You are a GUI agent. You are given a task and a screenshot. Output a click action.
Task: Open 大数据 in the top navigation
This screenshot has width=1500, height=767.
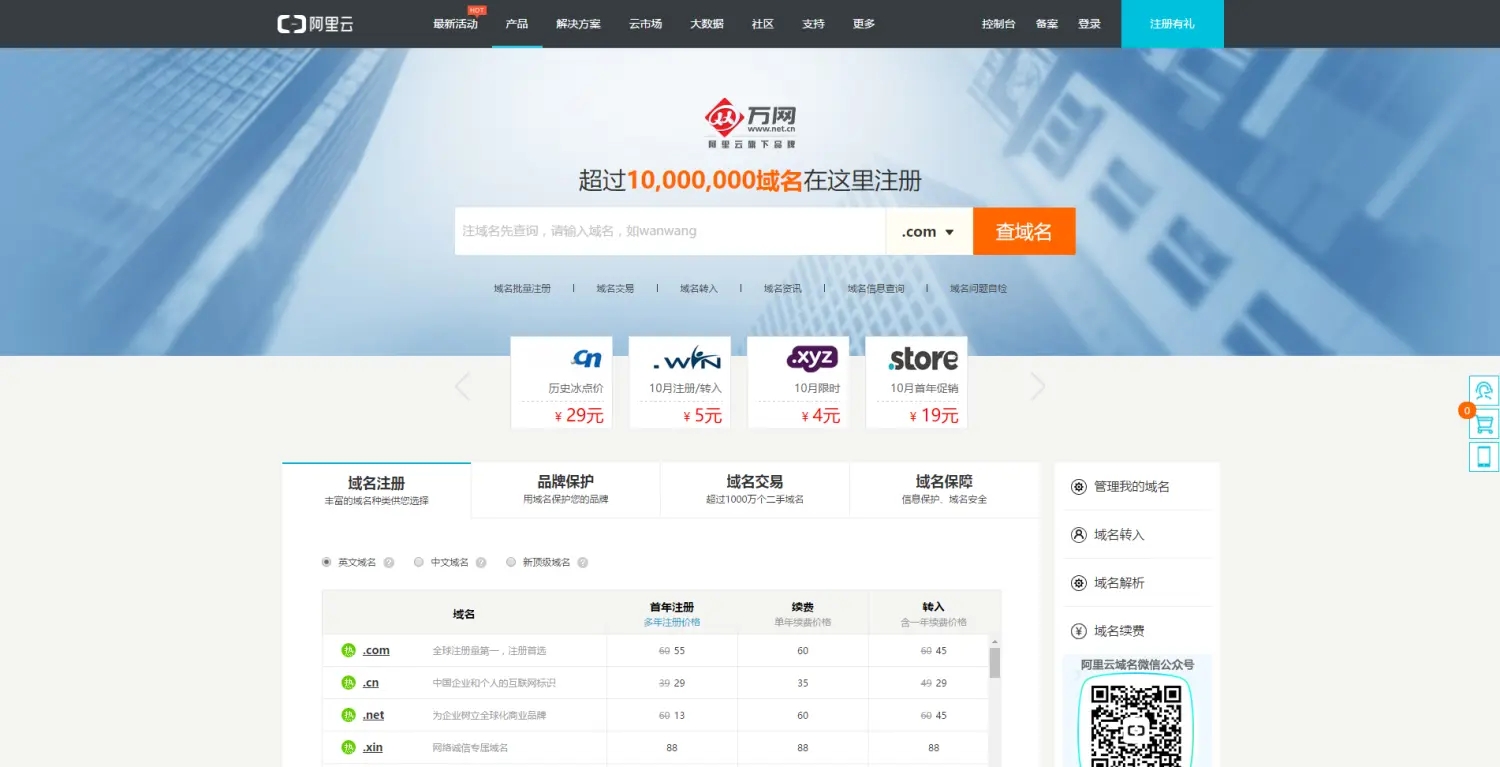point(707,24)
